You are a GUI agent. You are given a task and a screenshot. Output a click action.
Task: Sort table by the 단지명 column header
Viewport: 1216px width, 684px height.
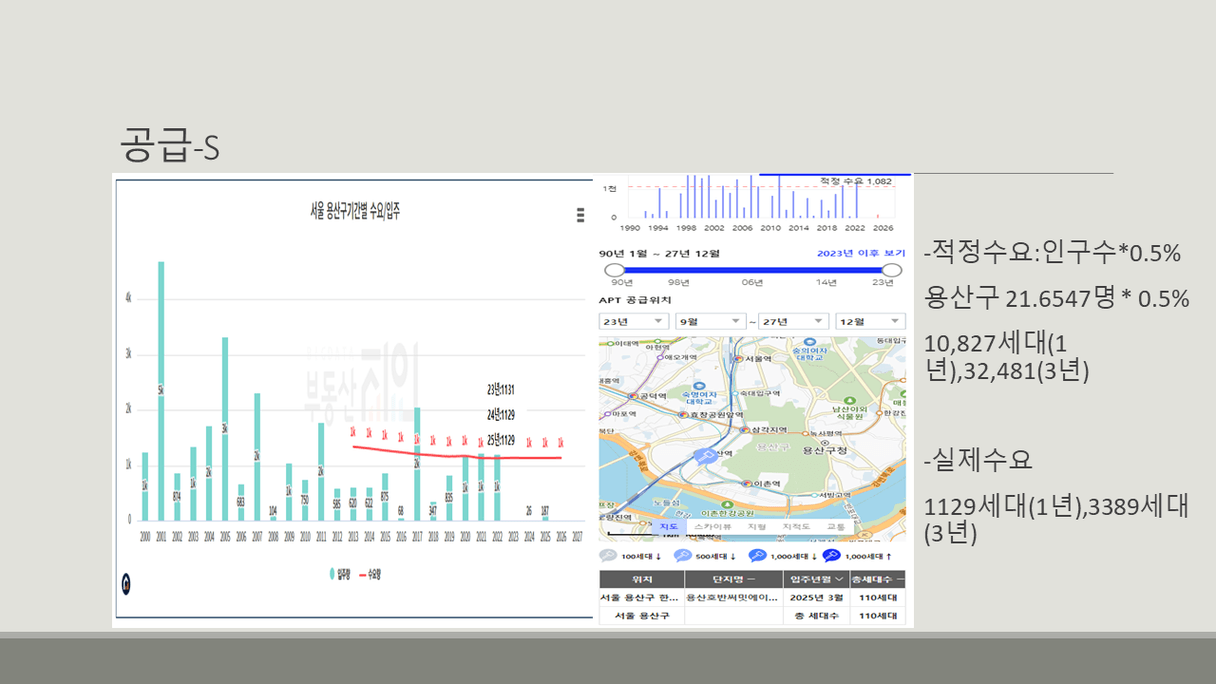pyautogui.click(x=733, y=579)
